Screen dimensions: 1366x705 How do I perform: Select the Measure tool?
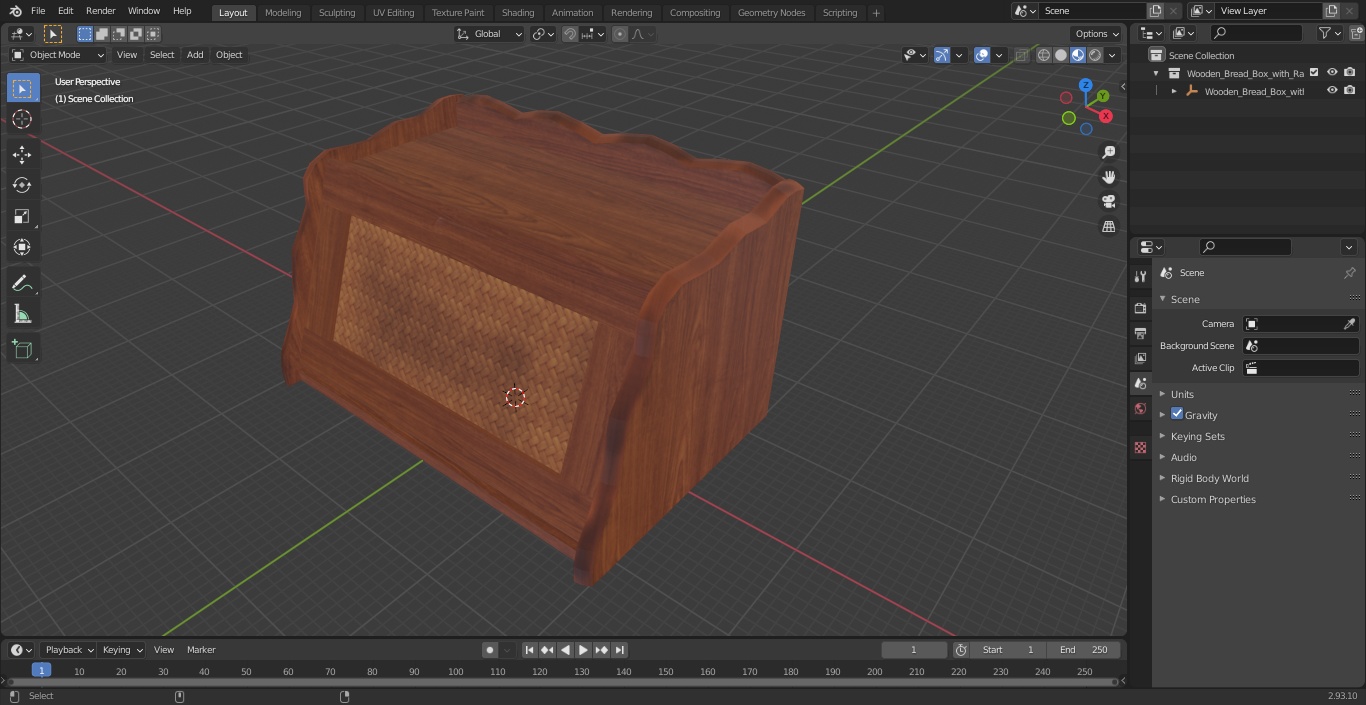click(22, 315)
